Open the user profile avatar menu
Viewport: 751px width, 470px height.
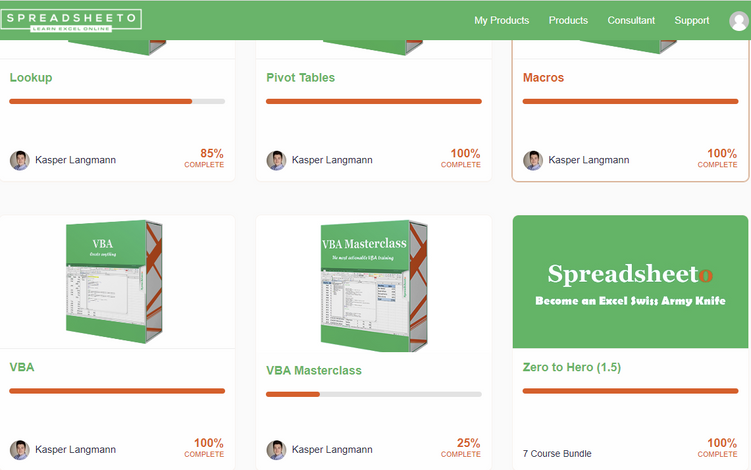739,21
